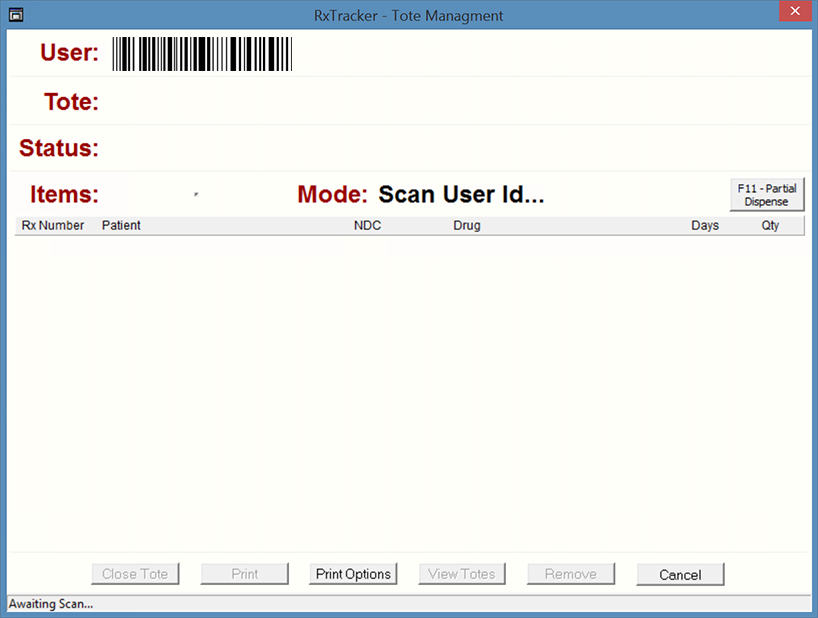This screenshot has height=618, width=818.
Task: Click the empty Tote field area
Action: coord(300,101)
